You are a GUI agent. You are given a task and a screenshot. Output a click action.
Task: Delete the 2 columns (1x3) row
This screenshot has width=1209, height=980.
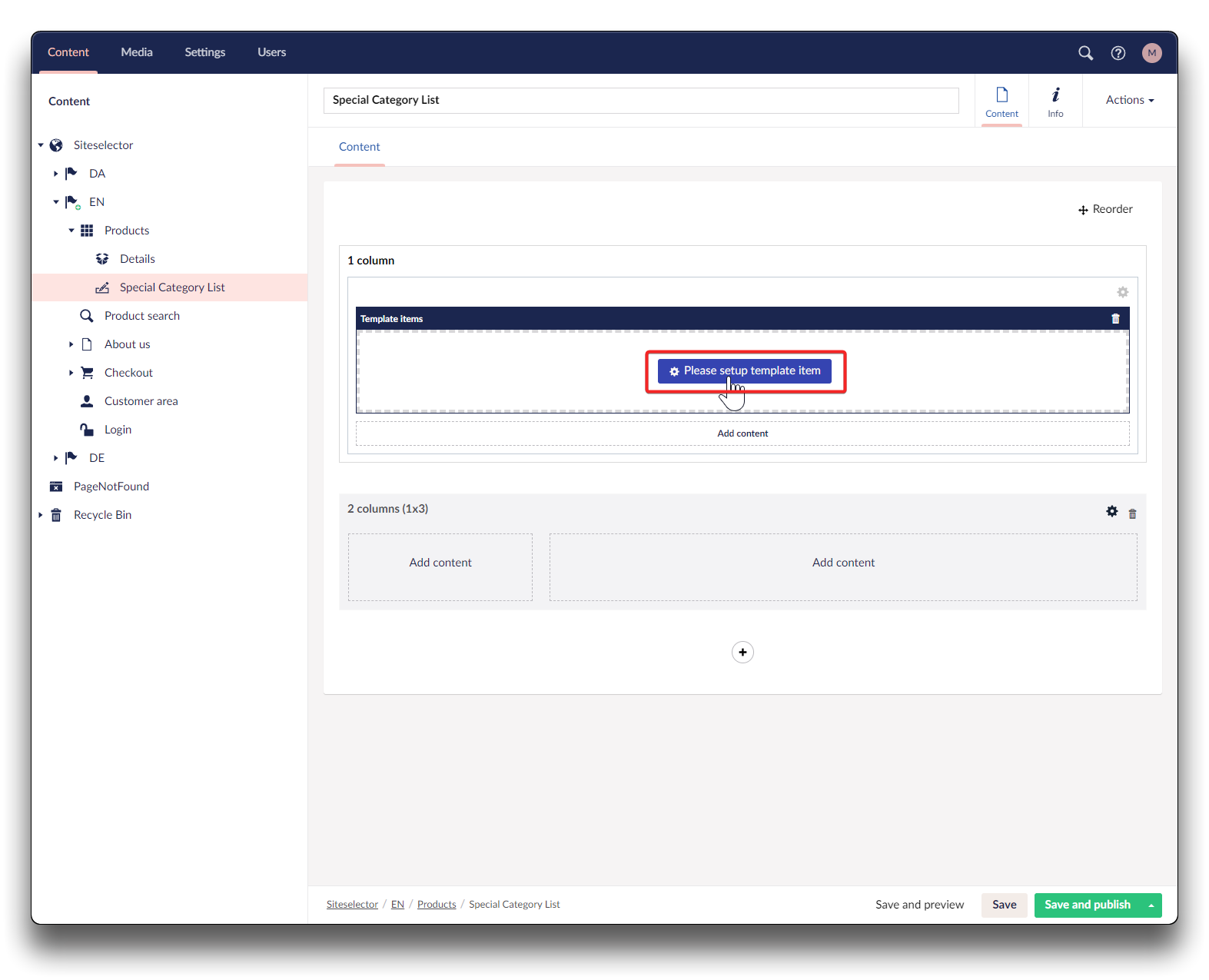1132,513
